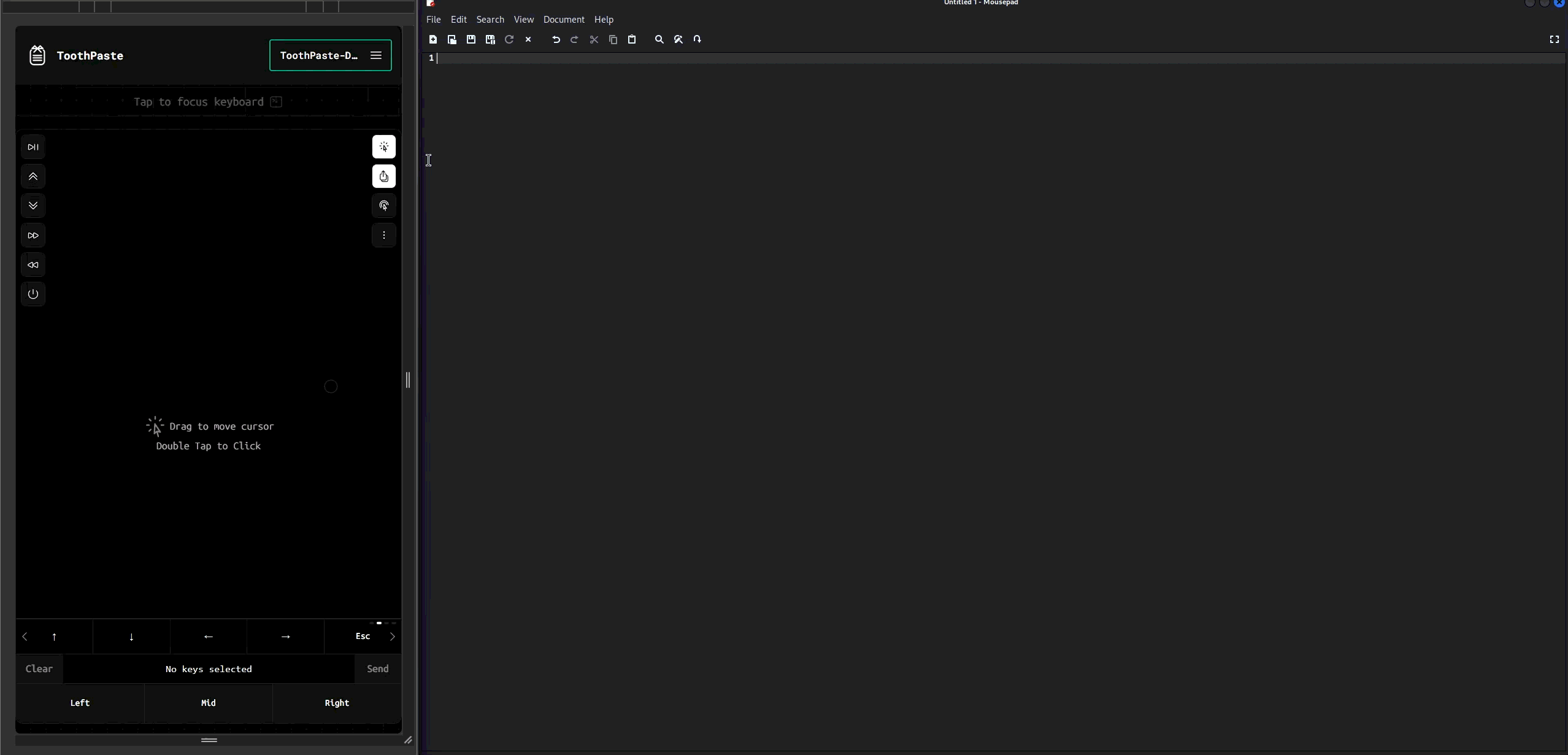Tap to focus keyboard input area

209,102
